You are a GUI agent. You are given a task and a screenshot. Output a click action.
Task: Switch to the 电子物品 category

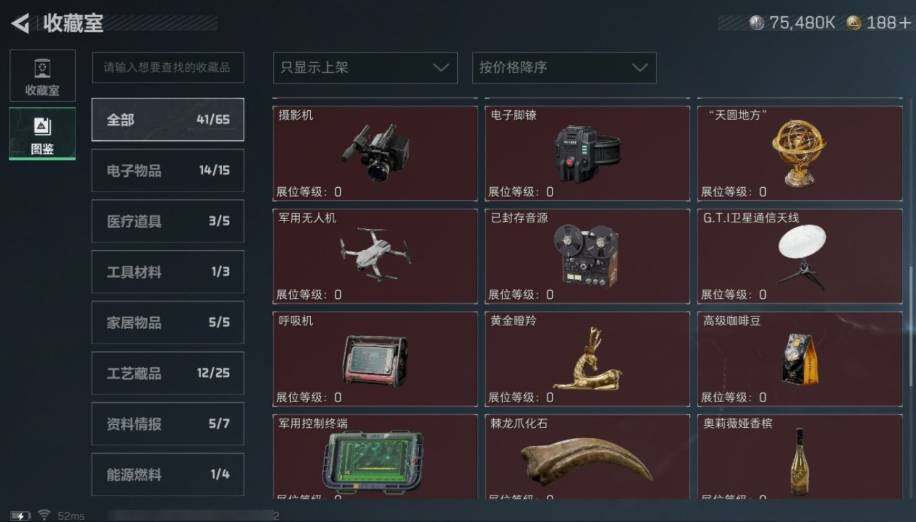coord(168,170)
